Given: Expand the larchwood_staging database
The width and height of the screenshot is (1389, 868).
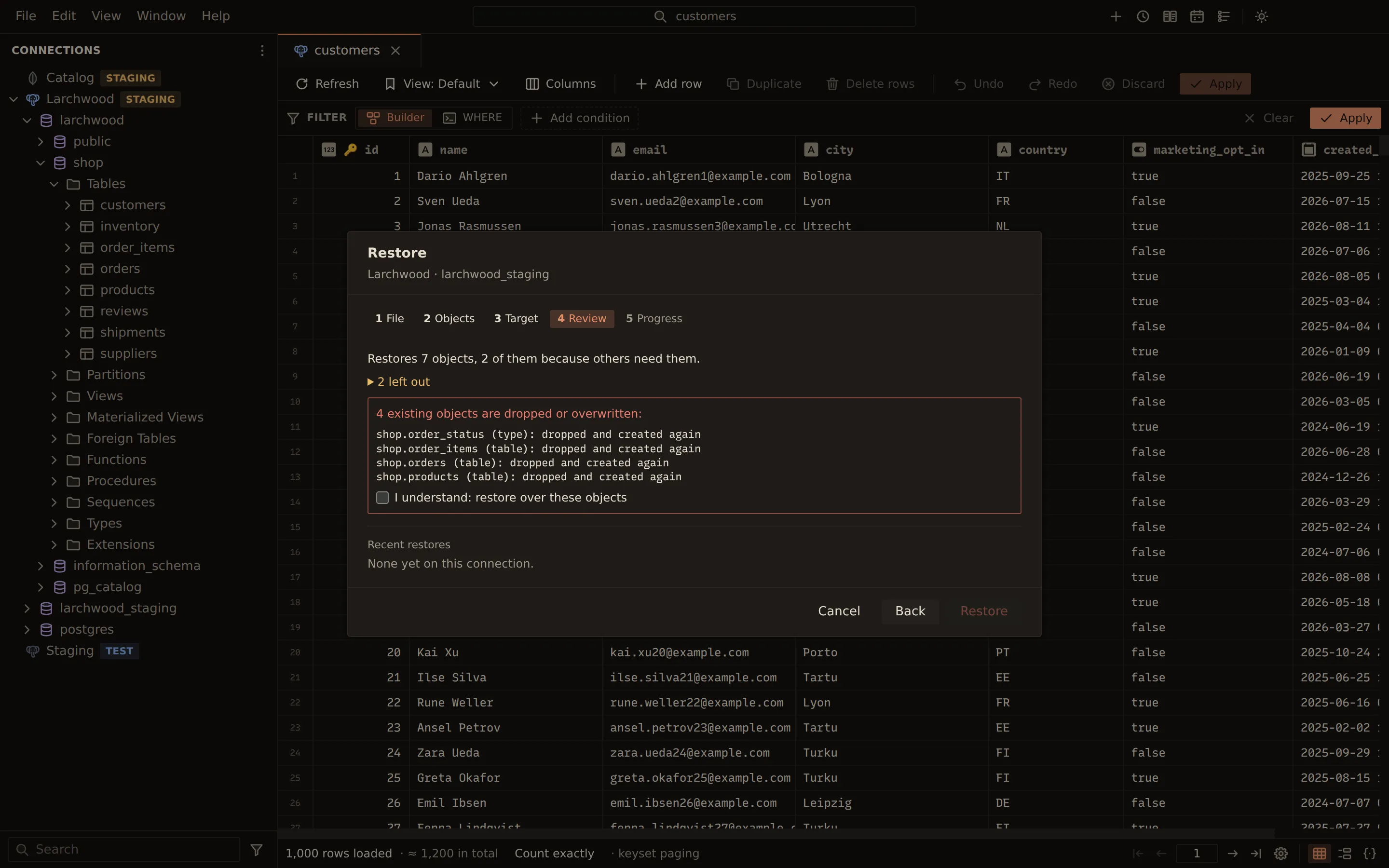Looking at the screenshot, I should (27, 609).
